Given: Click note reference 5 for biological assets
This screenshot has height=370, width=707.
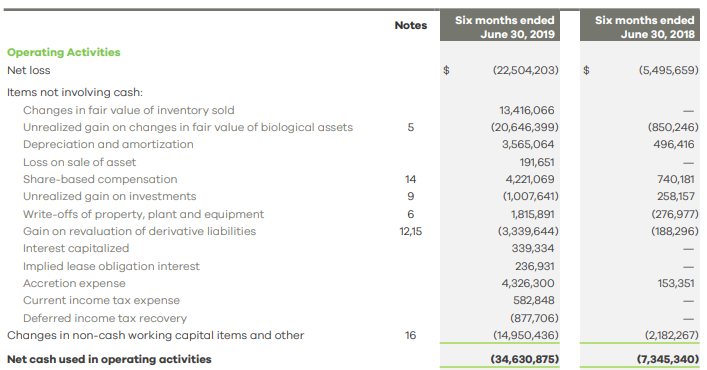Looking at the screenshot, I should click(x=410, y=128).
